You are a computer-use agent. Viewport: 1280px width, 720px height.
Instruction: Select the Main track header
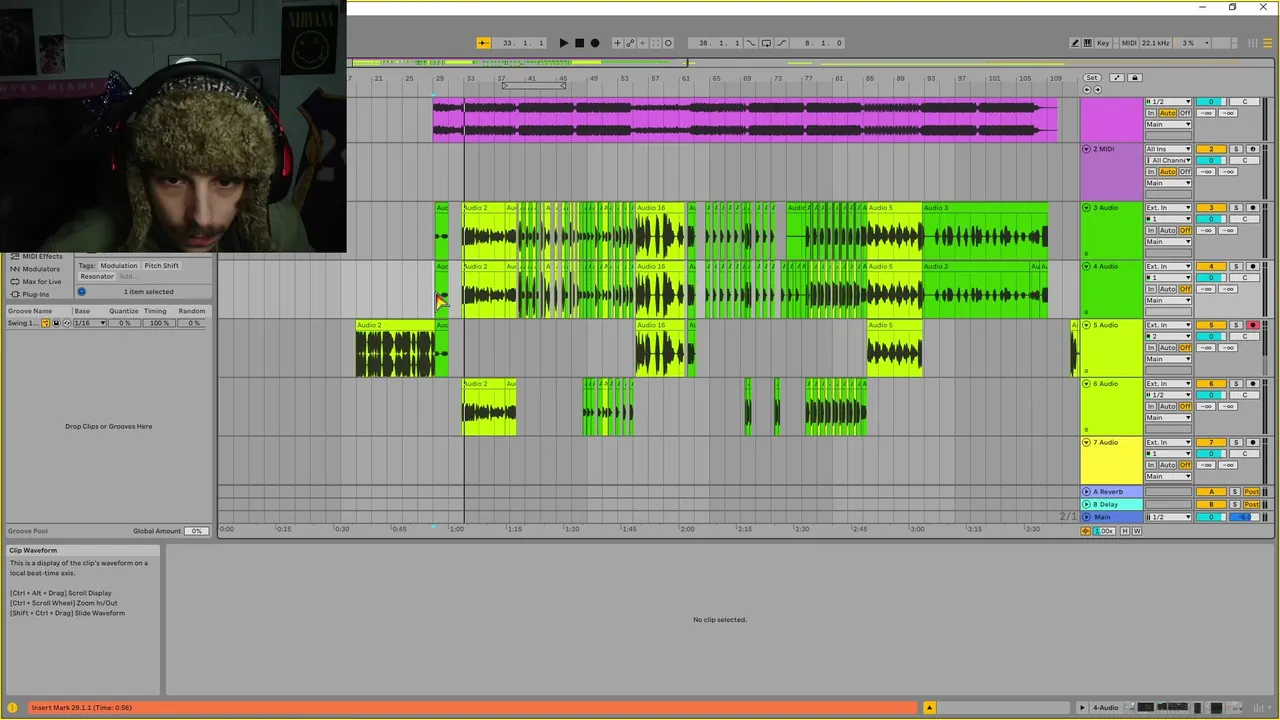click(x=1111, y=517)
